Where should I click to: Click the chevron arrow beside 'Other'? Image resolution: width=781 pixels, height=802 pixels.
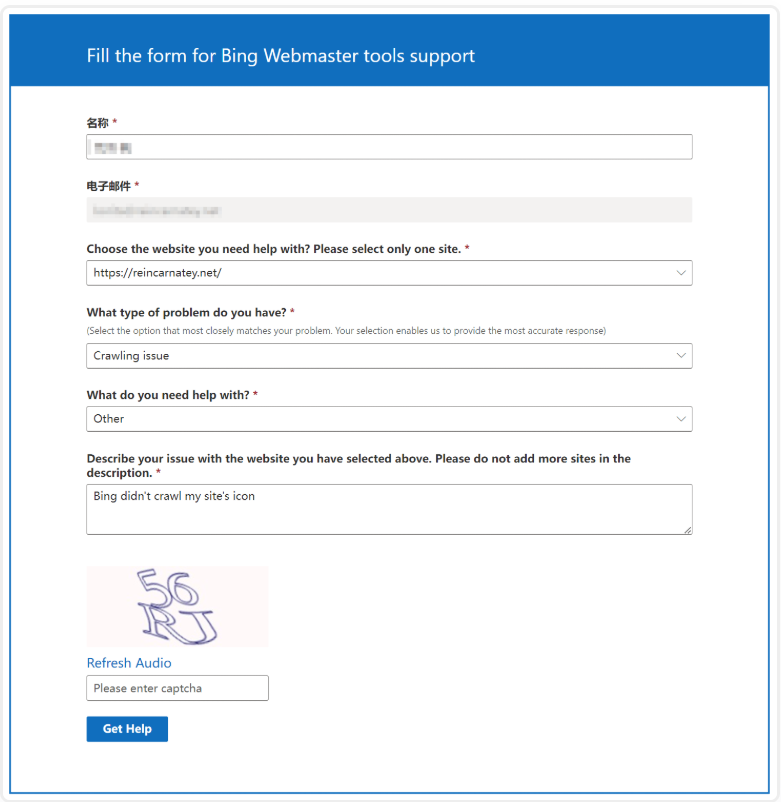pos(681,419)
